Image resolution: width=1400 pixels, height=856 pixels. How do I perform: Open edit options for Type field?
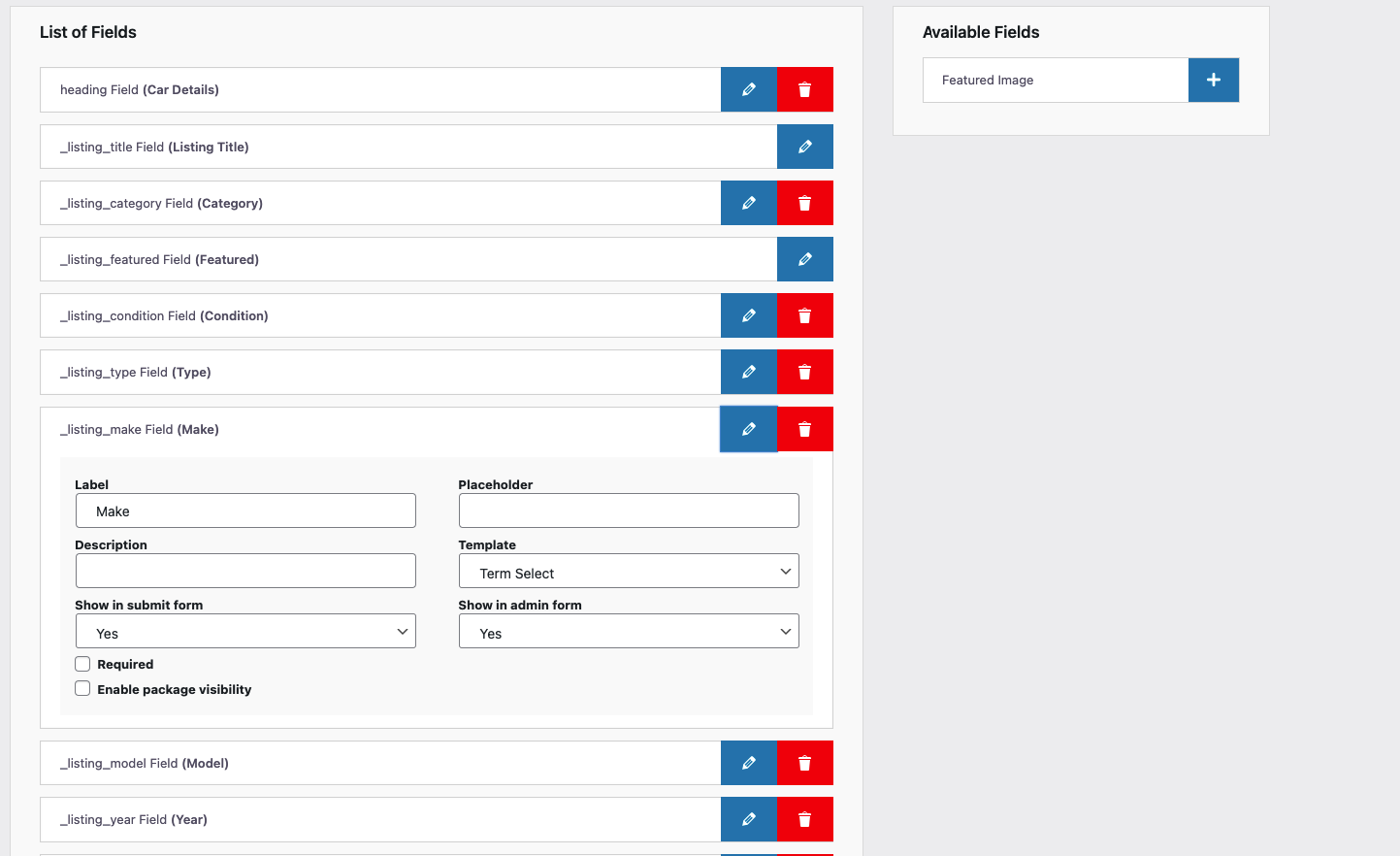coord(748,372)
